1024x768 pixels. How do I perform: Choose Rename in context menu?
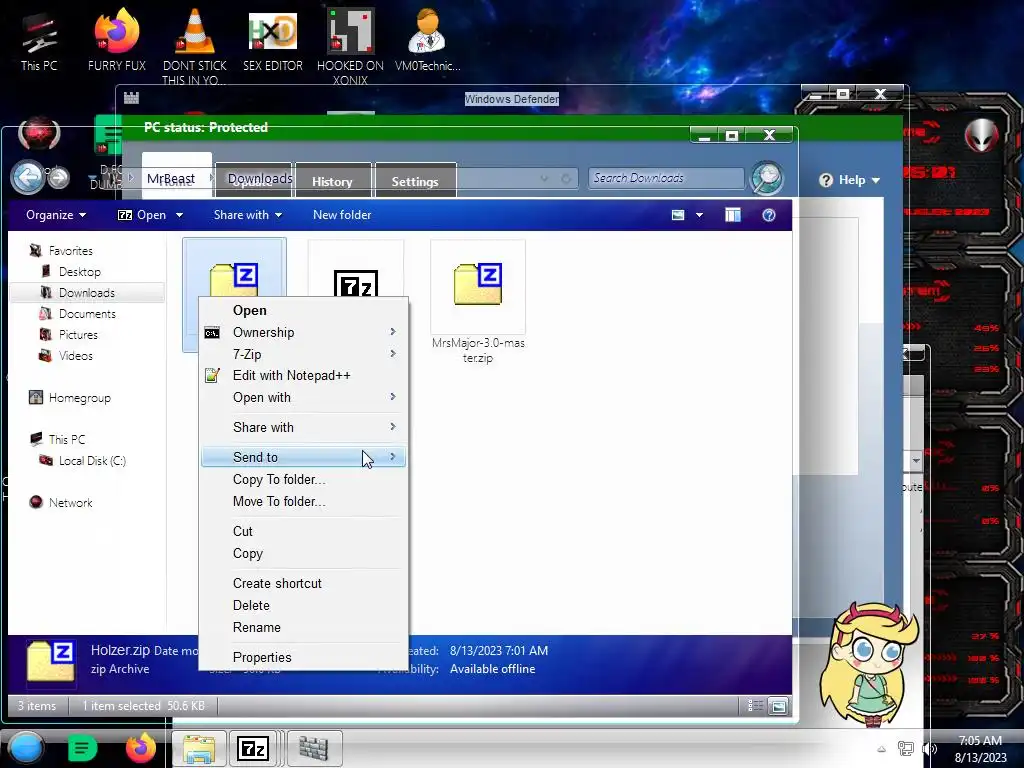coord(304,628)
